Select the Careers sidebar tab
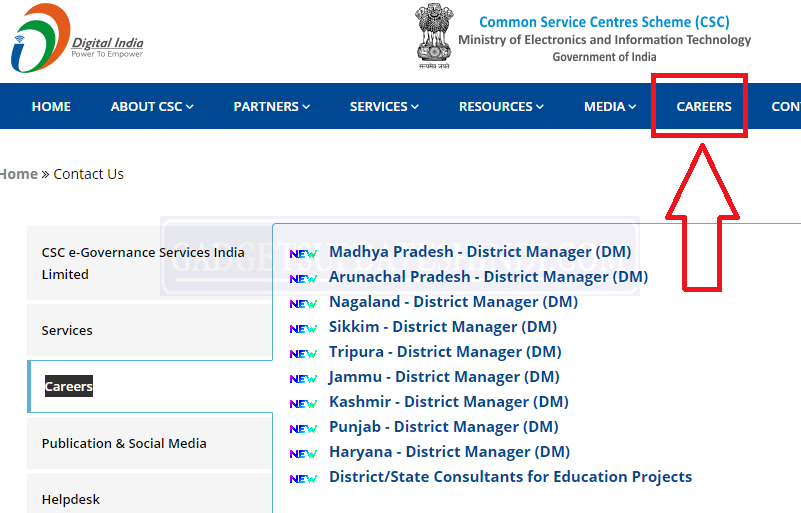The height and width of the screenshot is (513, 801). click(150, 386)
